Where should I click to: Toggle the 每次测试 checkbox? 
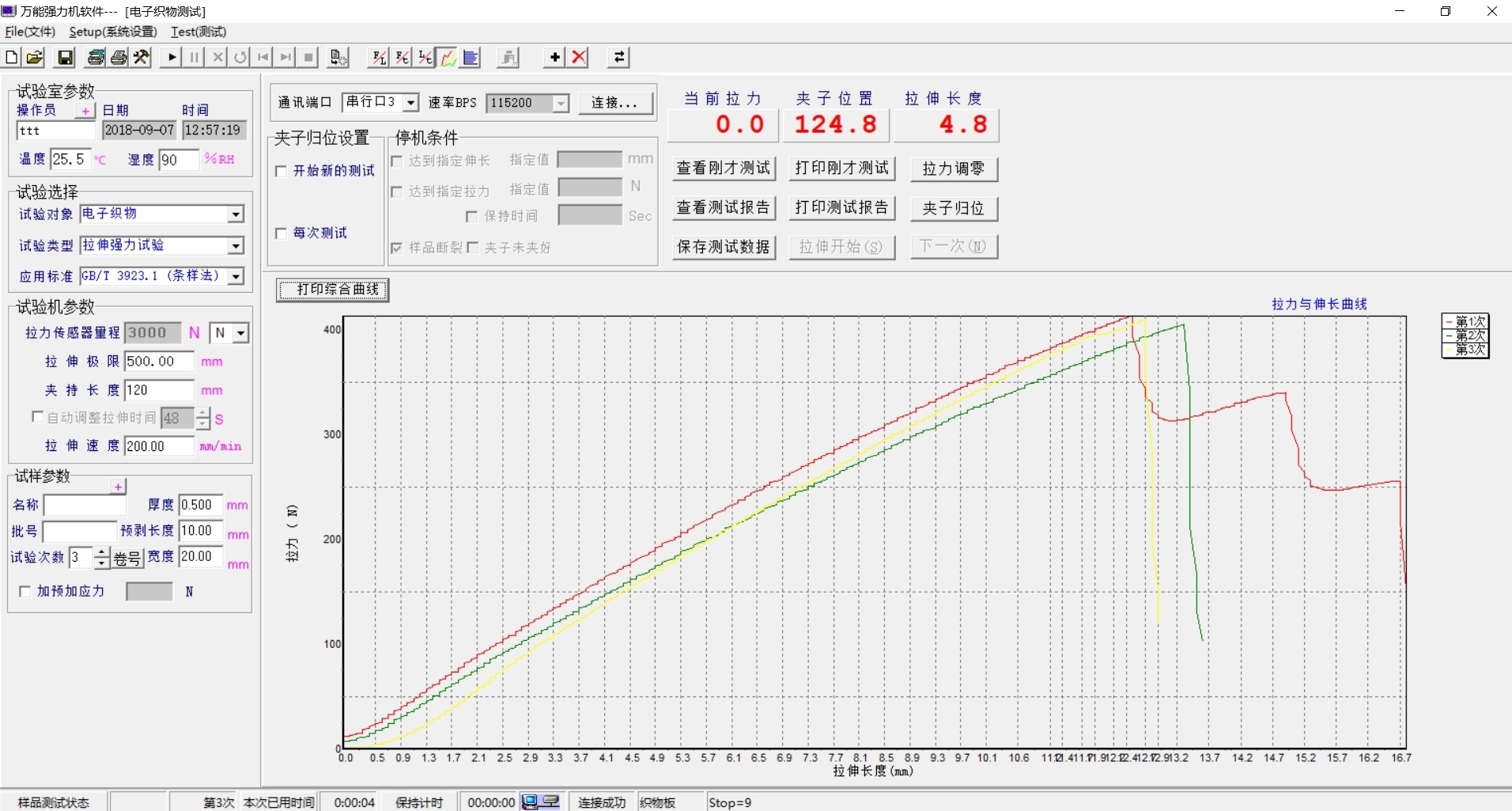[x=281, y=233]
